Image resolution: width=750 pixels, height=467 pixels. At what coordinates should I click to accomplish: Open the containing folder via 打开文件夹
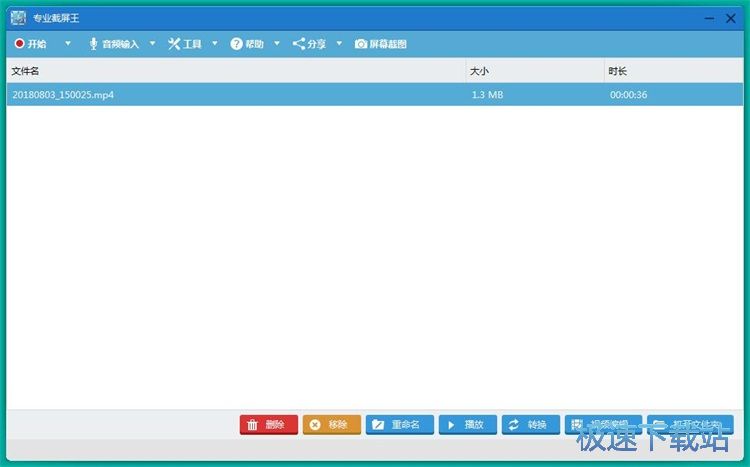691,424
